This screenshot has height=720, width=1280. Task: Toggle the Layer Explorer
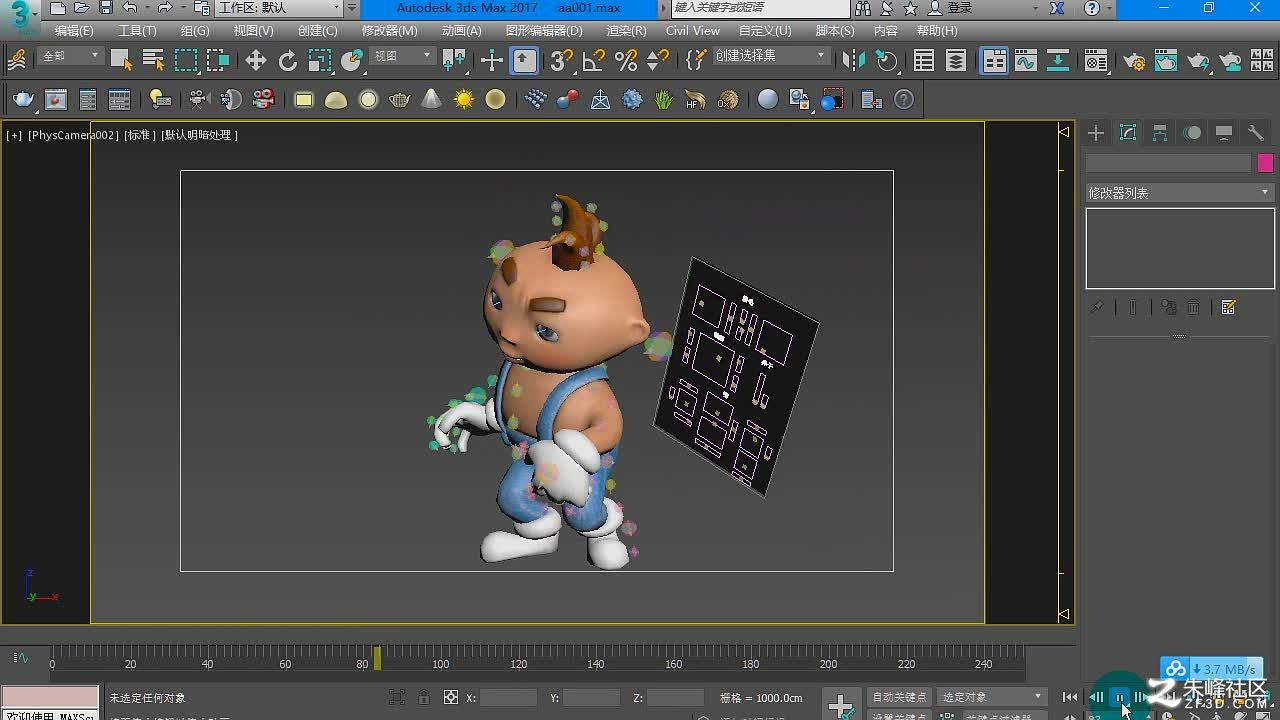click(956, 60)
